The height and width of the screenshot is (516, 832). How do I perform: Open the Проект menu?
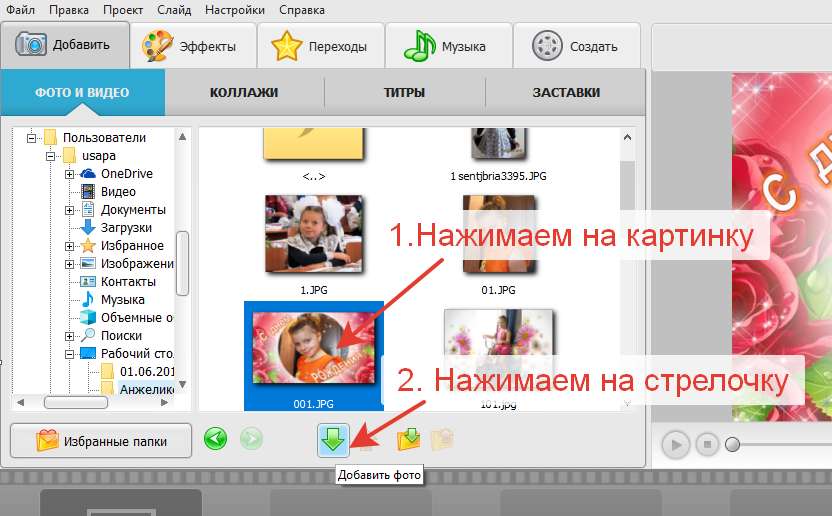pos(123,10)
